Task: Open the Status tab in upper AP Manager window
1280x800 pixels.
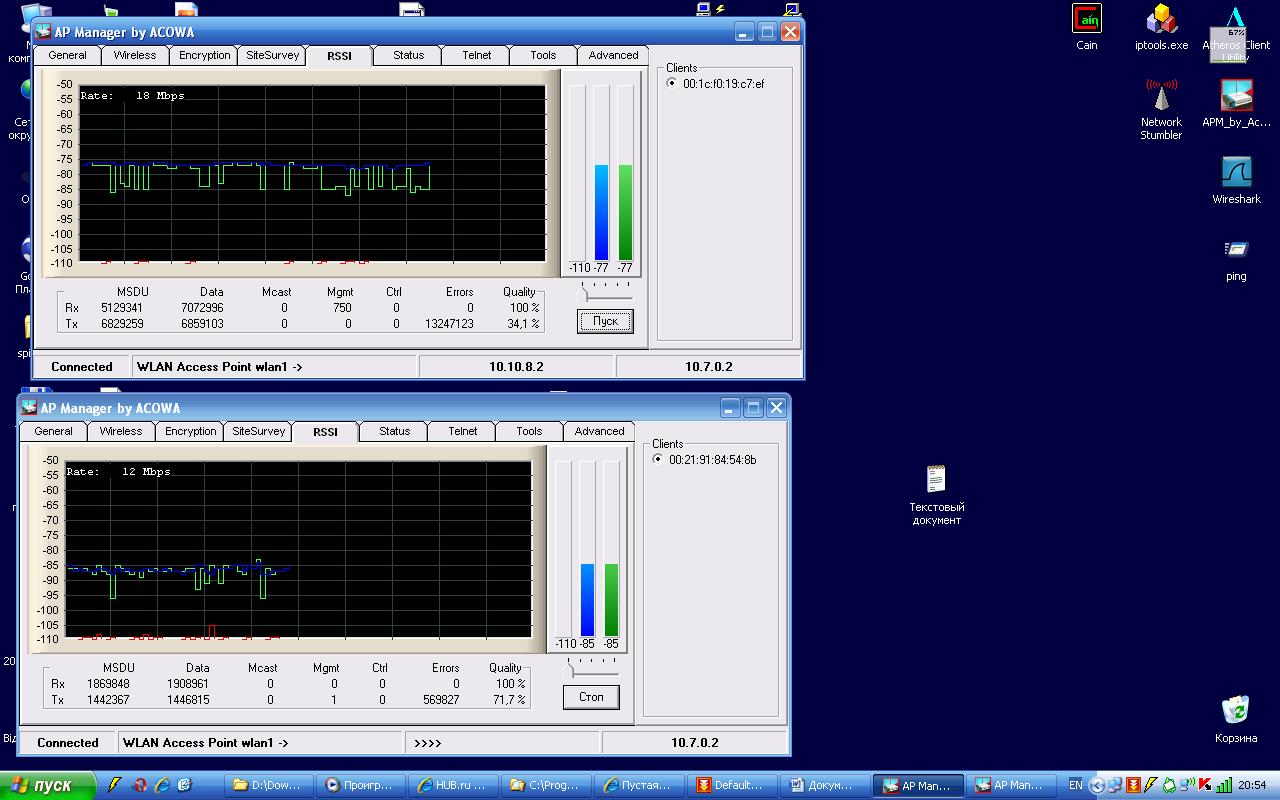Action: [x=408, y=56]
